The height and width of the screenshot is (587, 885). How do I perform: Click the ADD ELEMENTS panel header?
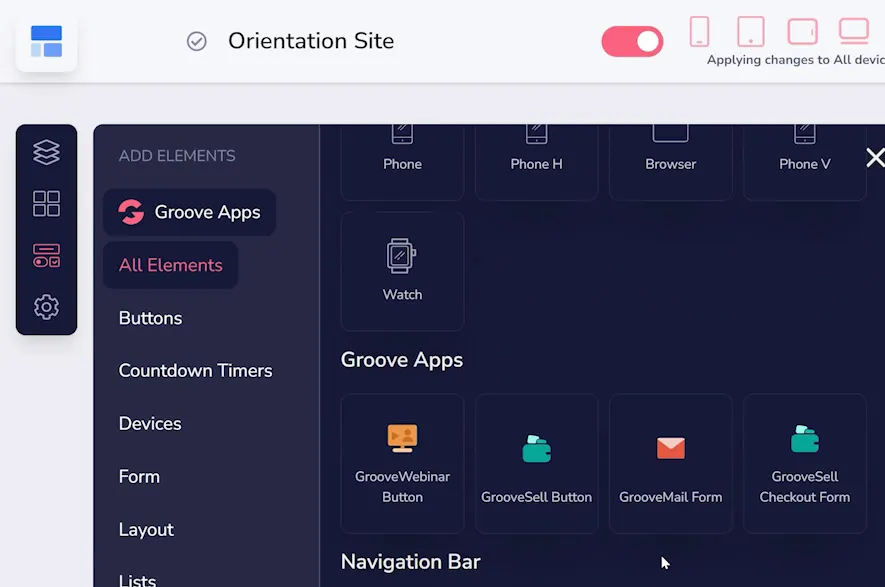coord(177,156)
